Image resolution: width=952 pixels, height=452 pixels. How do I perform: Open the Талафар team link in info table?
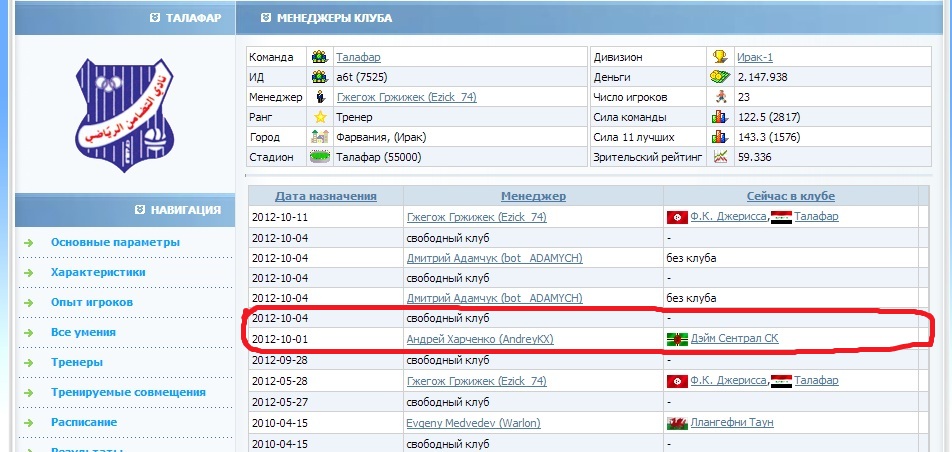coord(358,57)
